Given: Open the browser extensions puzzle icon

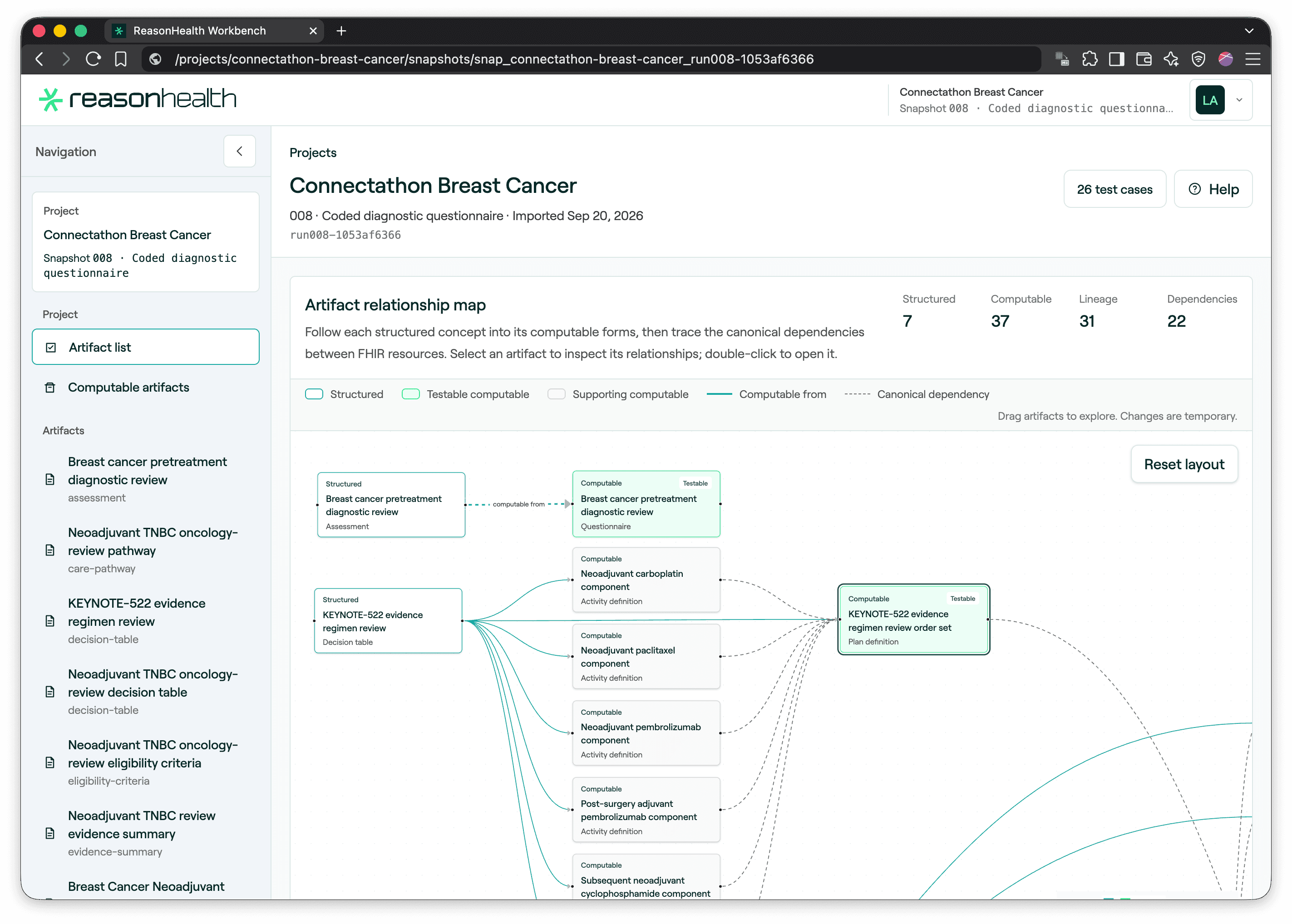Looking at the screenshot, I should click(1090, 59).
